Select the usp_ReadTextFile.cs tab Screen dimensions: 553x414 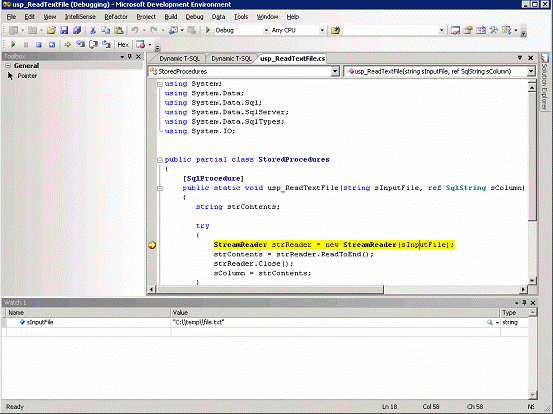click(x=292, y=59)
